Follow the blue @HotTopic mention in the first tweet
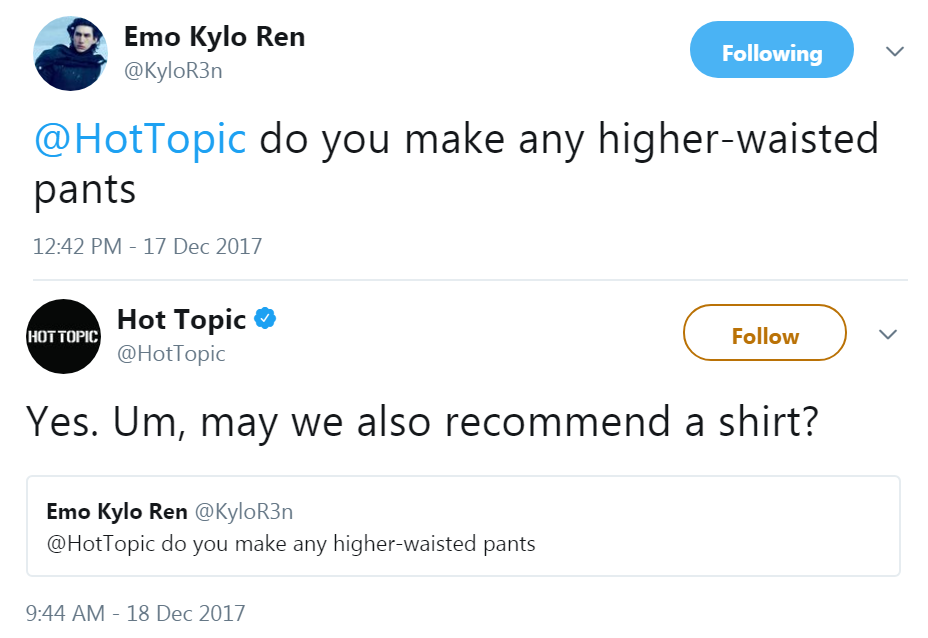 [x=140, y=139]
